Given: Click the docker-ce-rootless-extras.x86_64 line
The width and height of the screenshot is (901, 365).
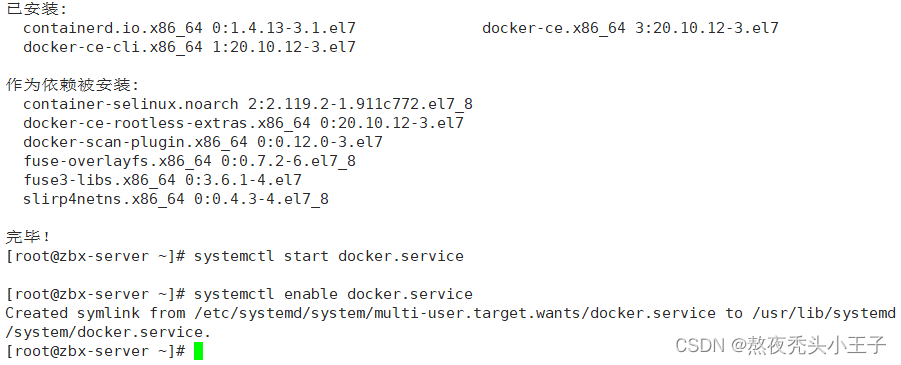Looking at the screenshot, I should (244, 123).
